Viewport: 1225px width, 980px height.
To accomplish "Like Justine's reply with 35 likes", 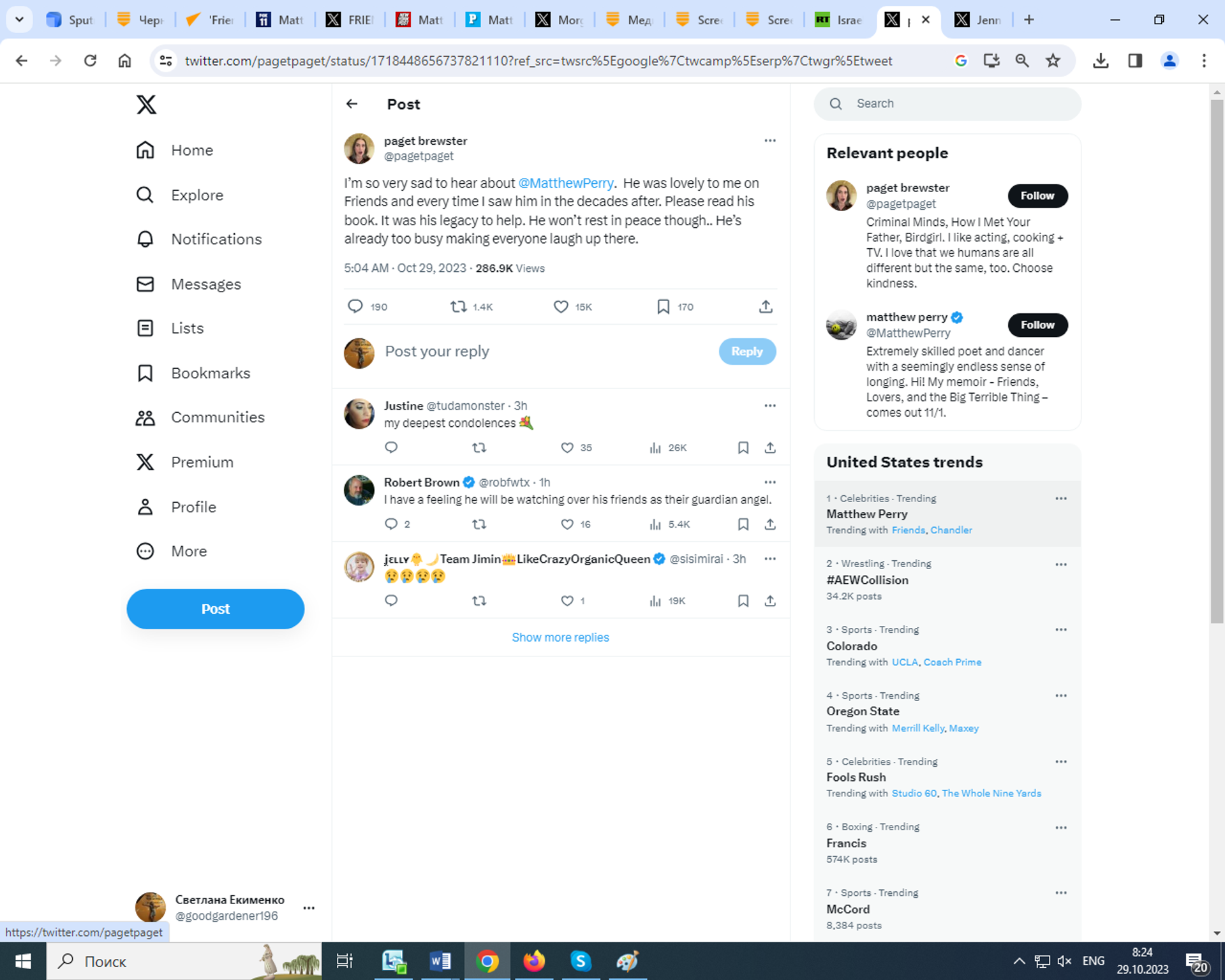I will pos(567,448).
